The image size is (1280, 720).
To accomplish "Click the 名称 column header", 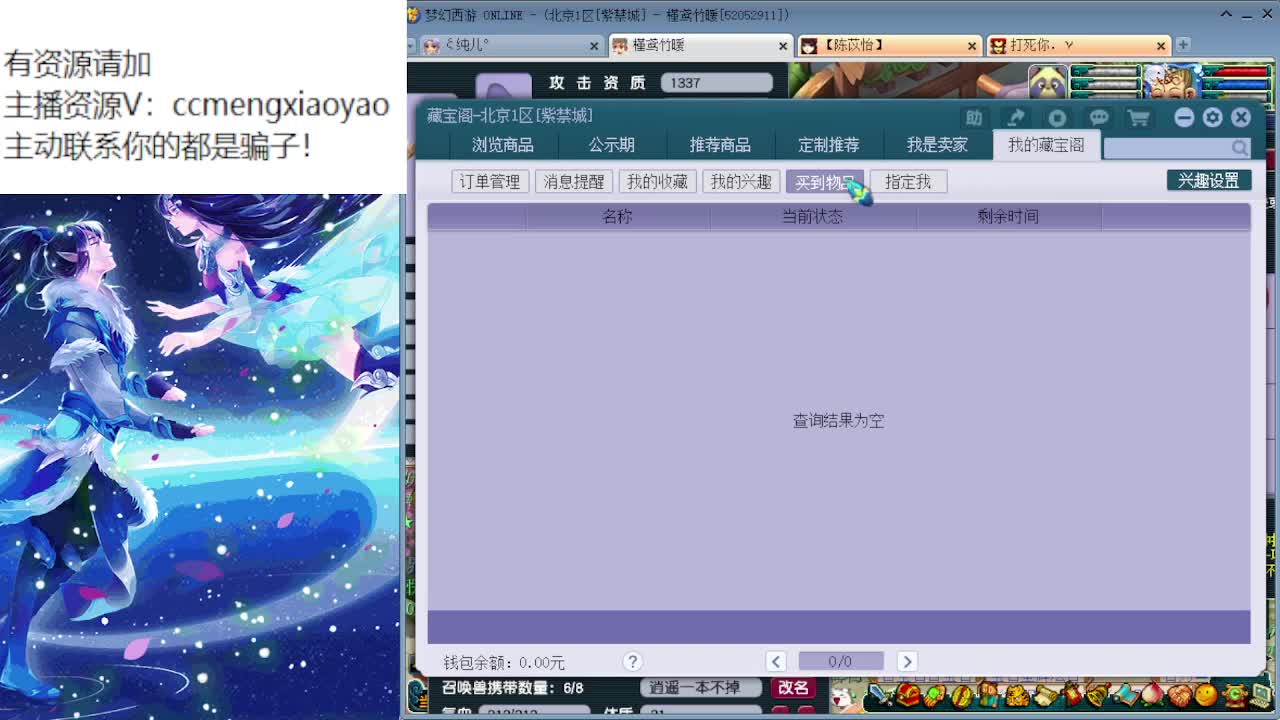I will point(618,216).
